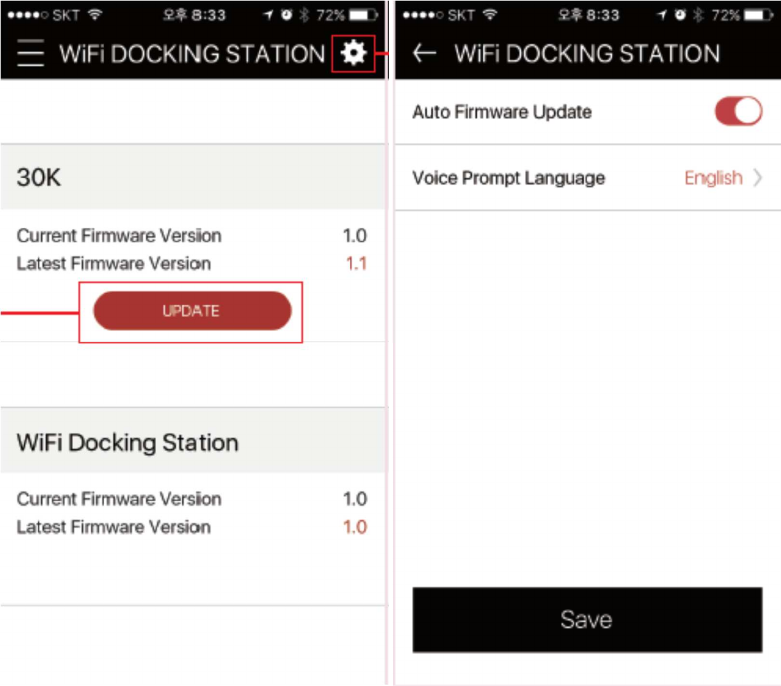This screenshot has height=686, width=781.
Task: Tap the 30K Current Firmware Version row
Action: coord(192,235)
